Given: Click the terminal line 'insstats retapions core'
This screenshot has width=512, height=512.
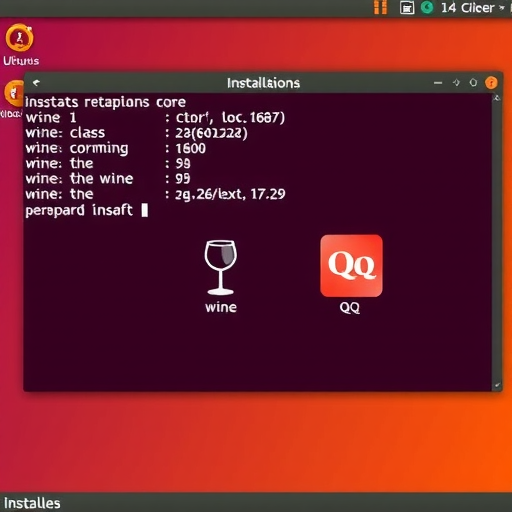Looking at the screenshot, I should tap(105, 102).
